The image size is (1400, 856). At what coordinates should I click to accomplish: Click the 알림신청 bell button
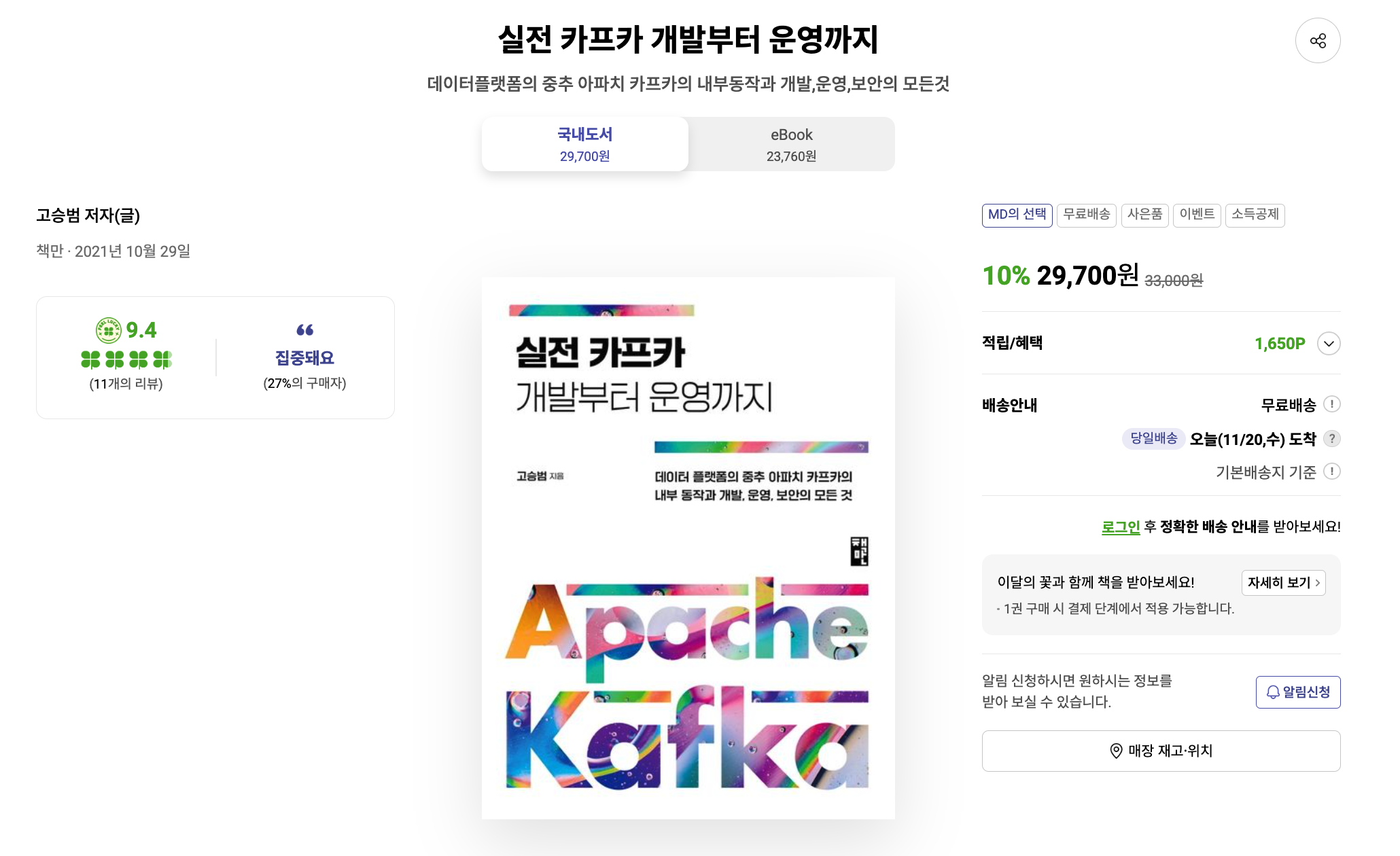point(1297,692)
